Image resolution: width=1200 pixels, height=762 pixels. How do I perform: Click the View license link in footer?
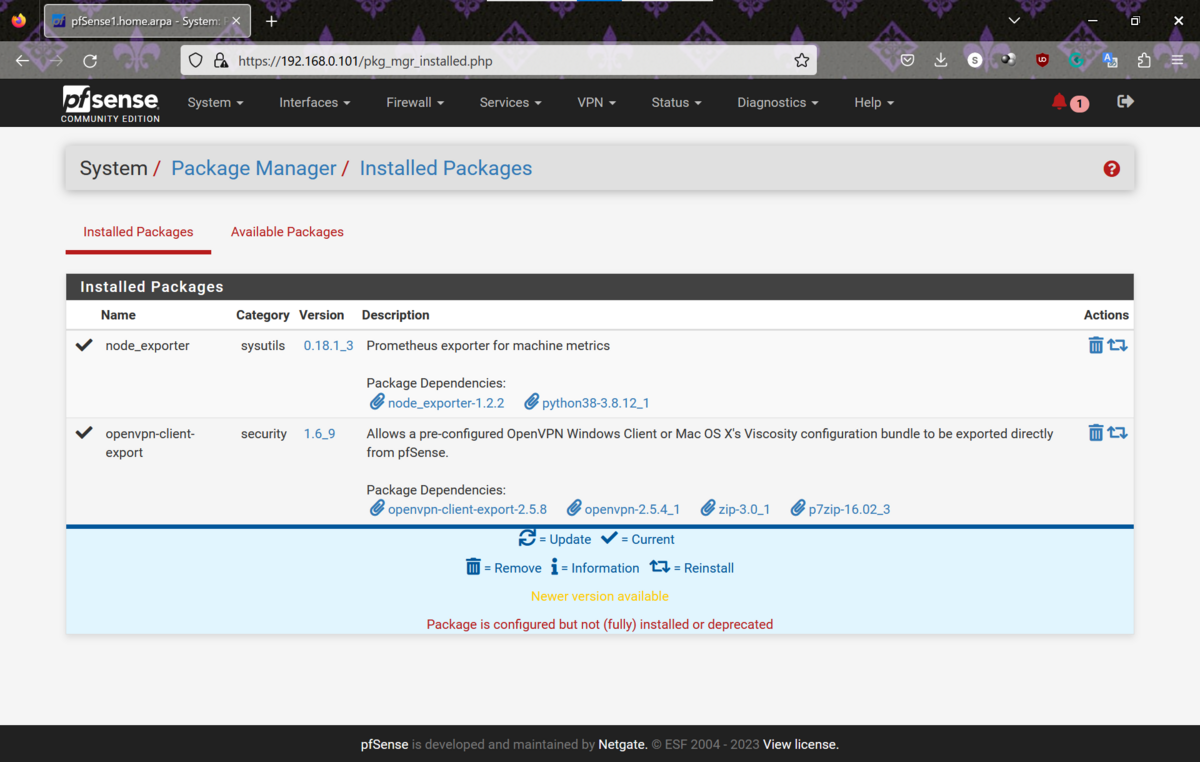point(799,744)
